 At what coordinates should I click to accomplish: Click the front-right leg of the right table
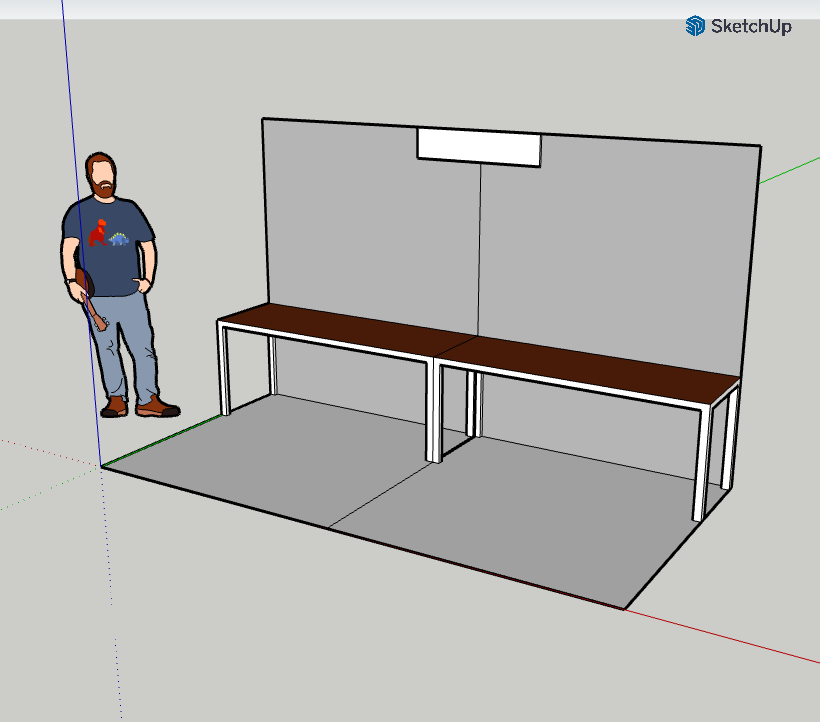point(701,462)
